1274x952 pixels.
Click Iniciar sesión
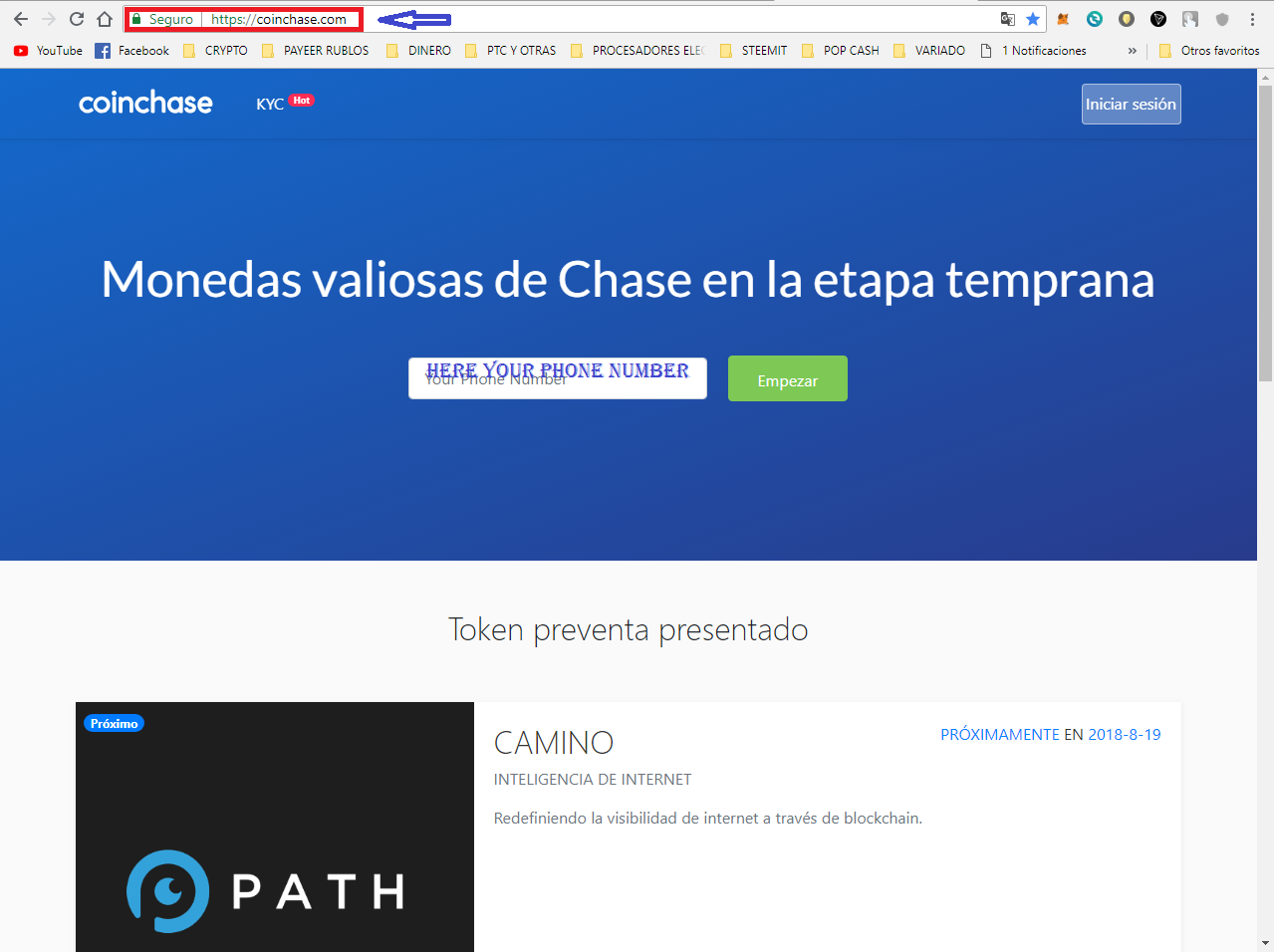(1131, 103)
